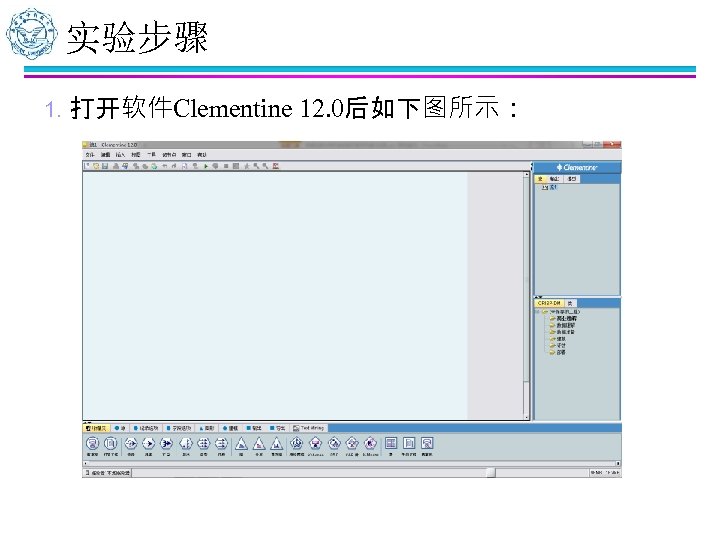Open the 插入 (Insert) menu
The image size is (720, 540).
(x=120, y=155)
